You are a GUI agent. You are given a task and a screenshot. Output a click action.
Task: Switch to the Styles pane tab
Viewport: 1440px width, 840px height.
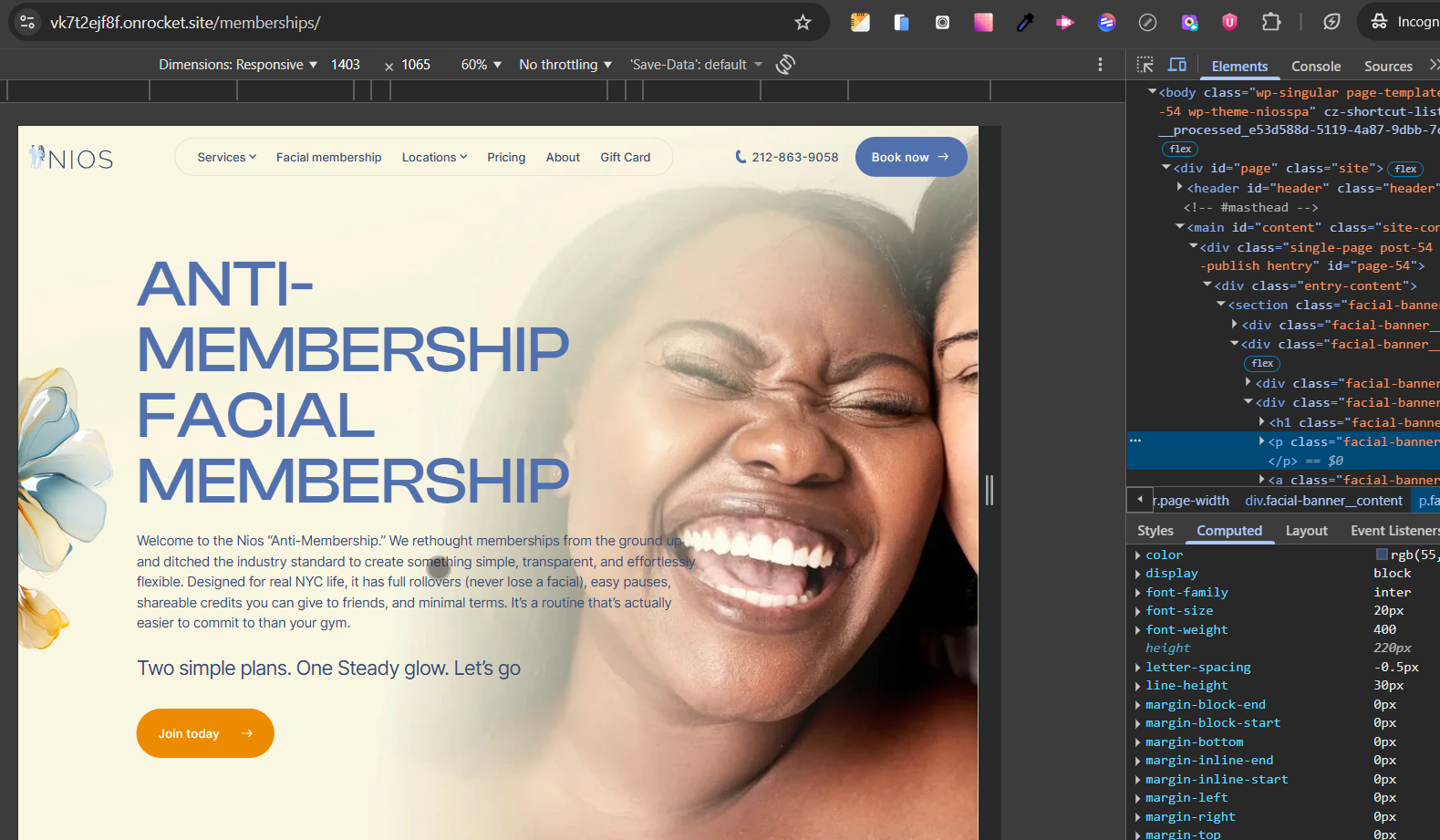pos(1155,531)
